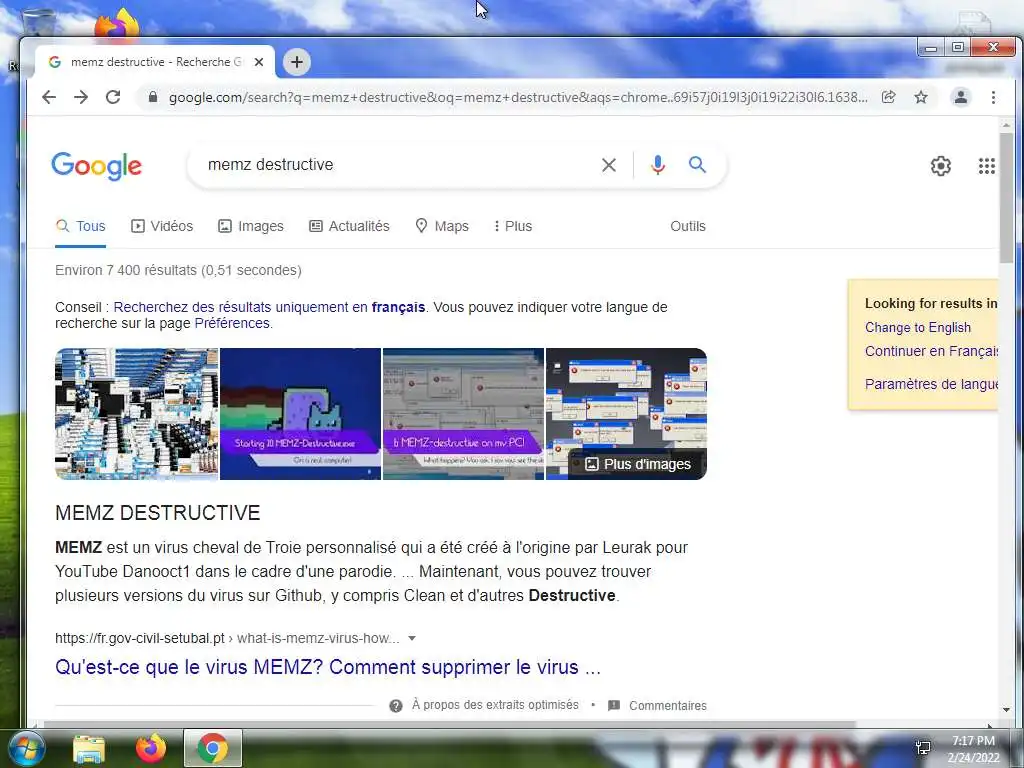Submit search with the magnifier icon
The width and height of the screenshot is (1024, 768).
pos(697,165)
